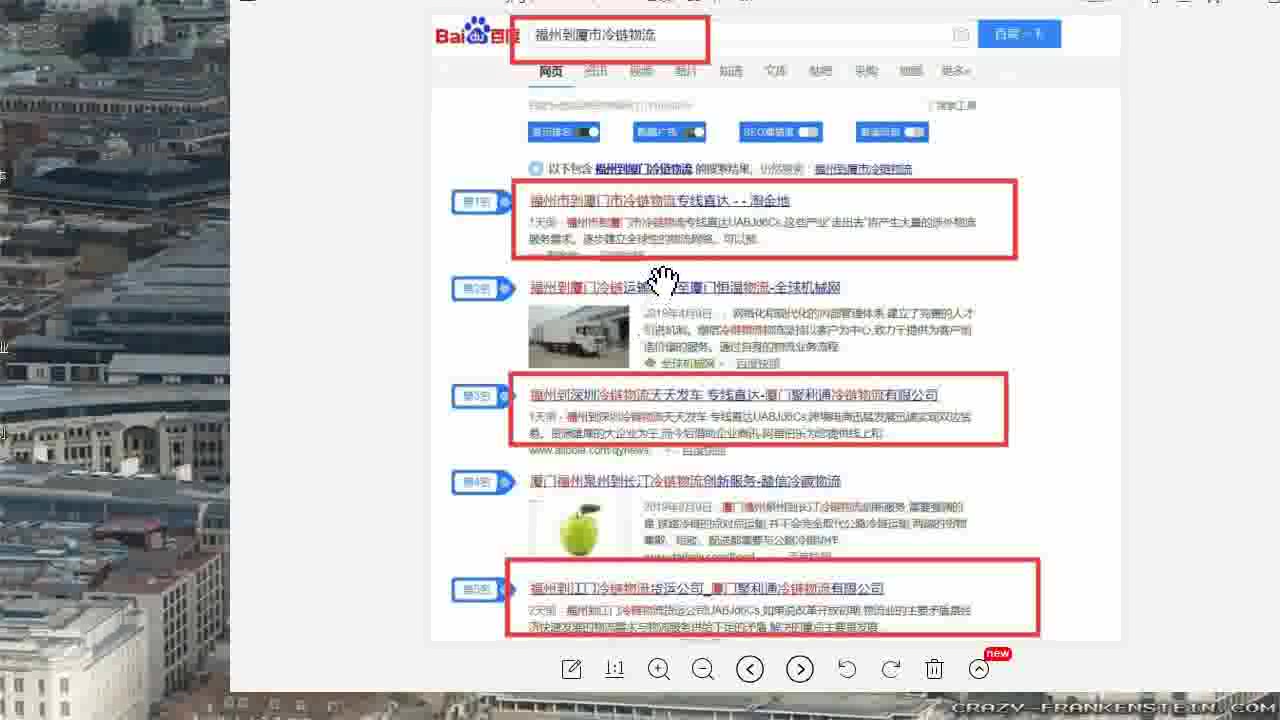Go to the next image with the right arrow
Screen dimensions: 1280x720
799,669
